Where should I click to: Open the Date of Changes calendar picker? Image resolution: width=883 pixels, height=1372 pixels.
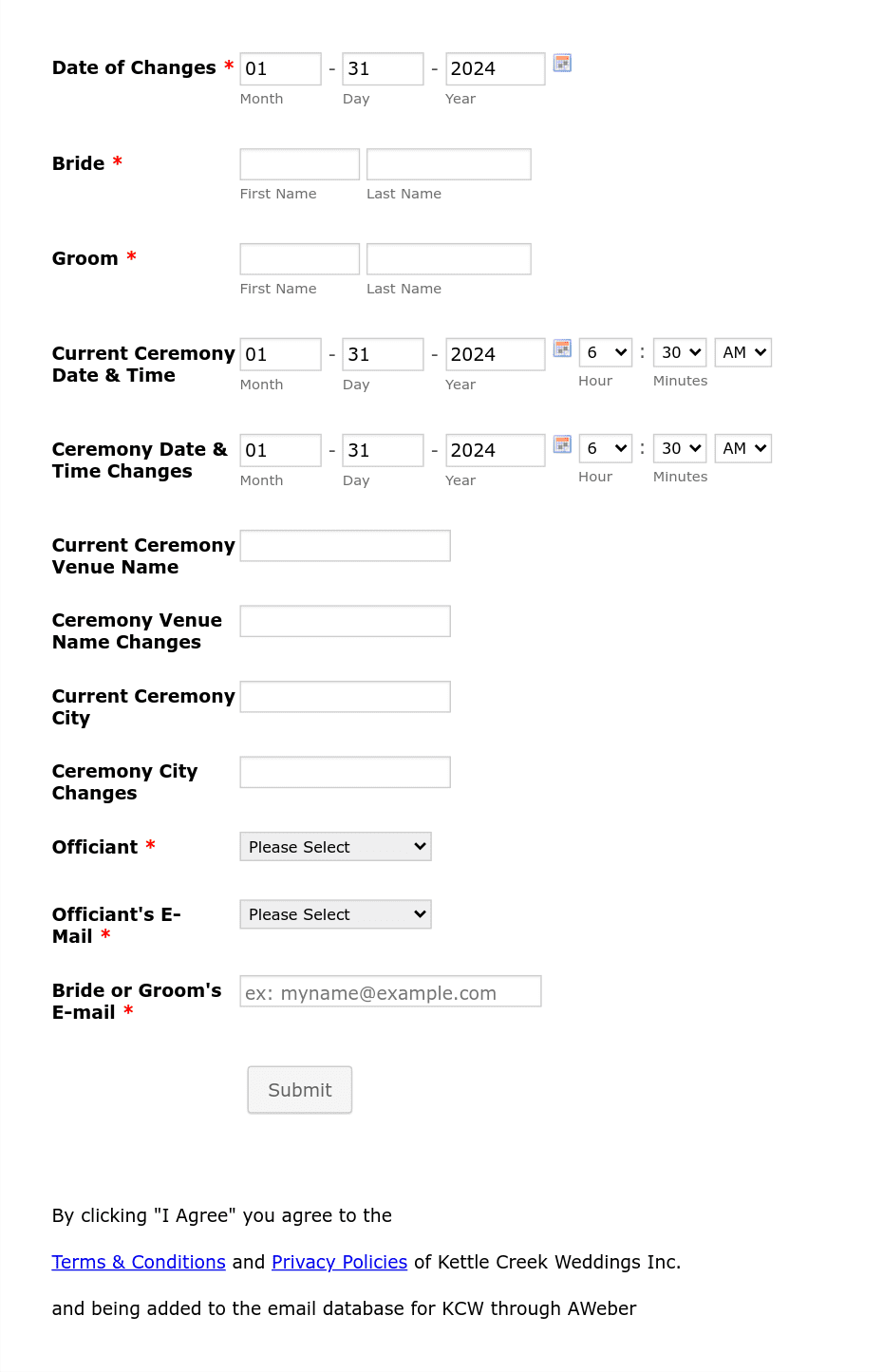coord(561,63)
